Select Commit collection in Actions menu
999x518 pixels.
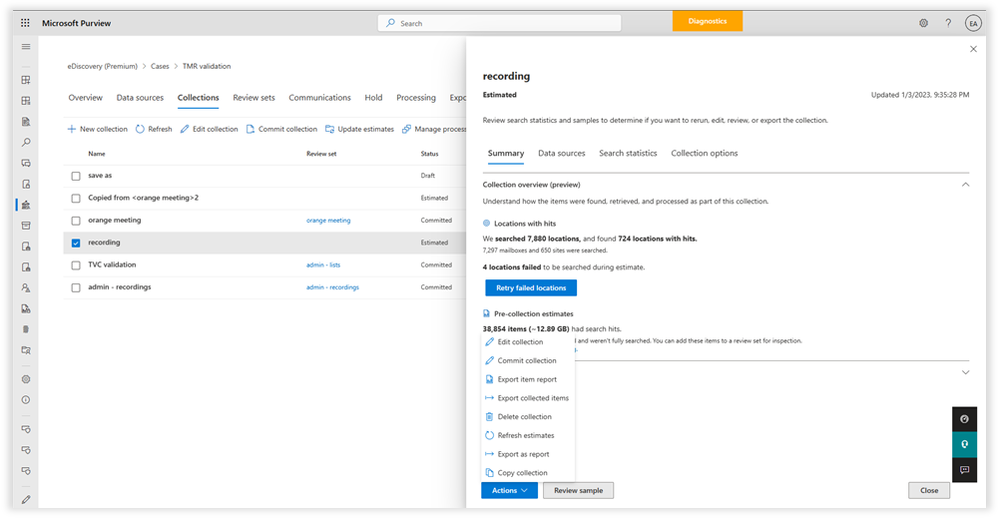(x=527, y=361)
